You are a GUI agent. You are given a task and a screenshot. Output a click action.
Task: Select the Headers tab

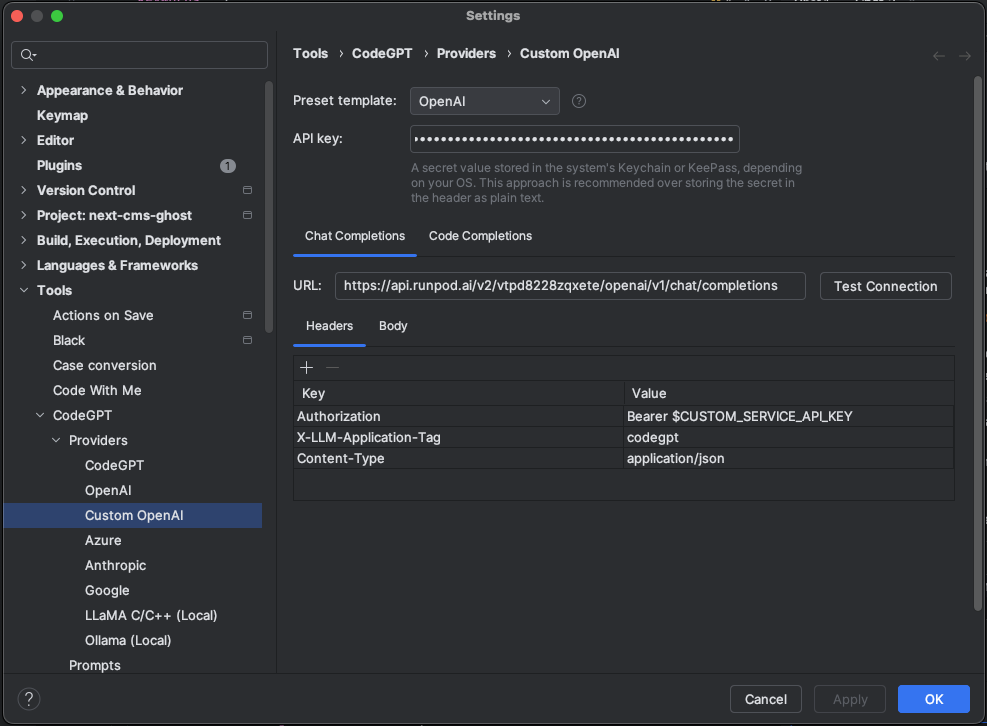click(329, 326)
